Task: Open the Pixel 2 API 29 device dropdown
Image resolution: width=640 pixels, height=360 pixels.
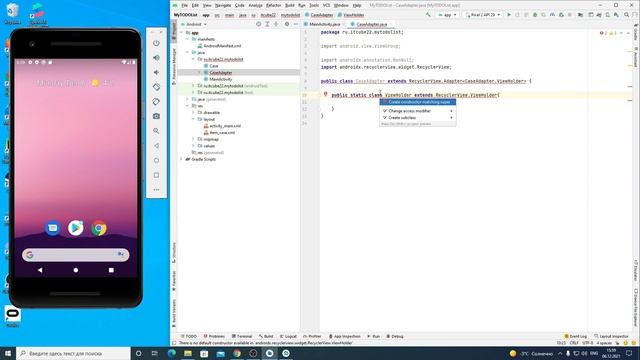Action: click(x=483, y=15)
